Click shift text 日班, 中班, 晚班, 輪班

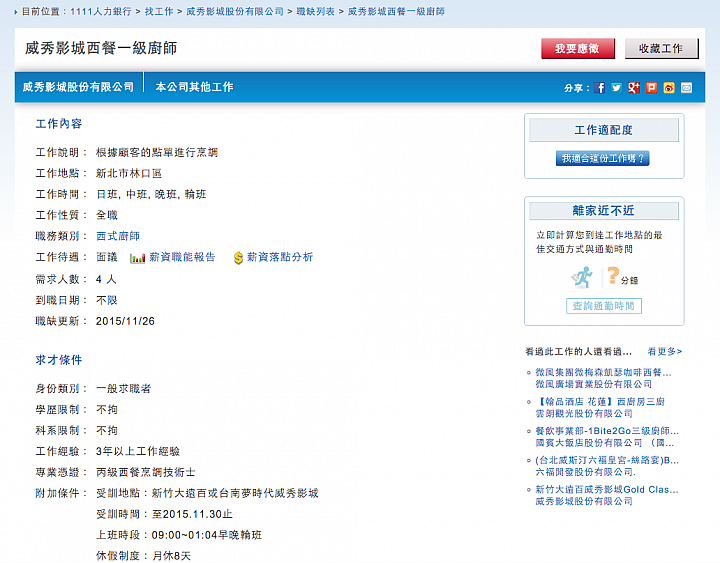[151, 194]
